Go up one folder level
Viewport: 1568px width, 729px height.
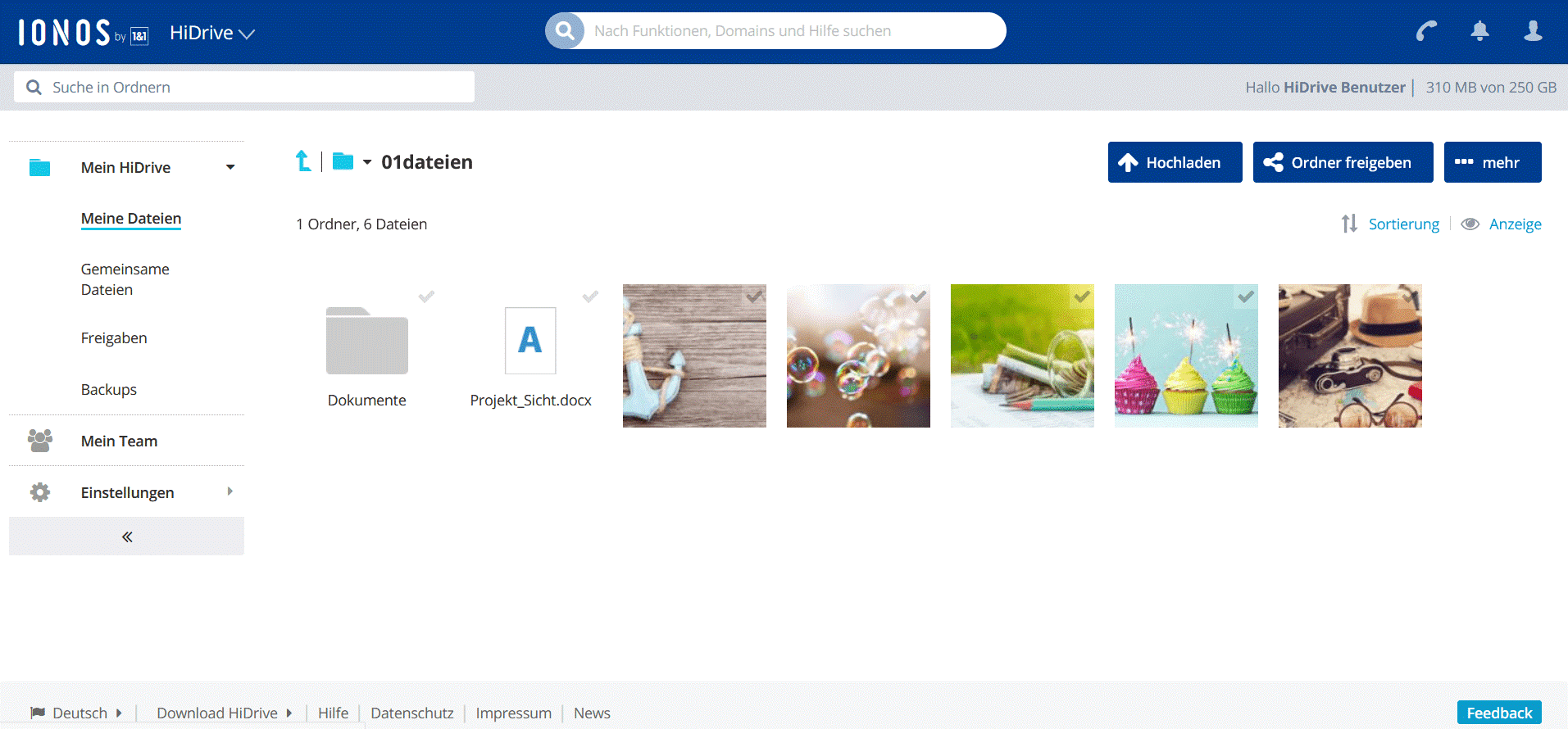point(303,161)
